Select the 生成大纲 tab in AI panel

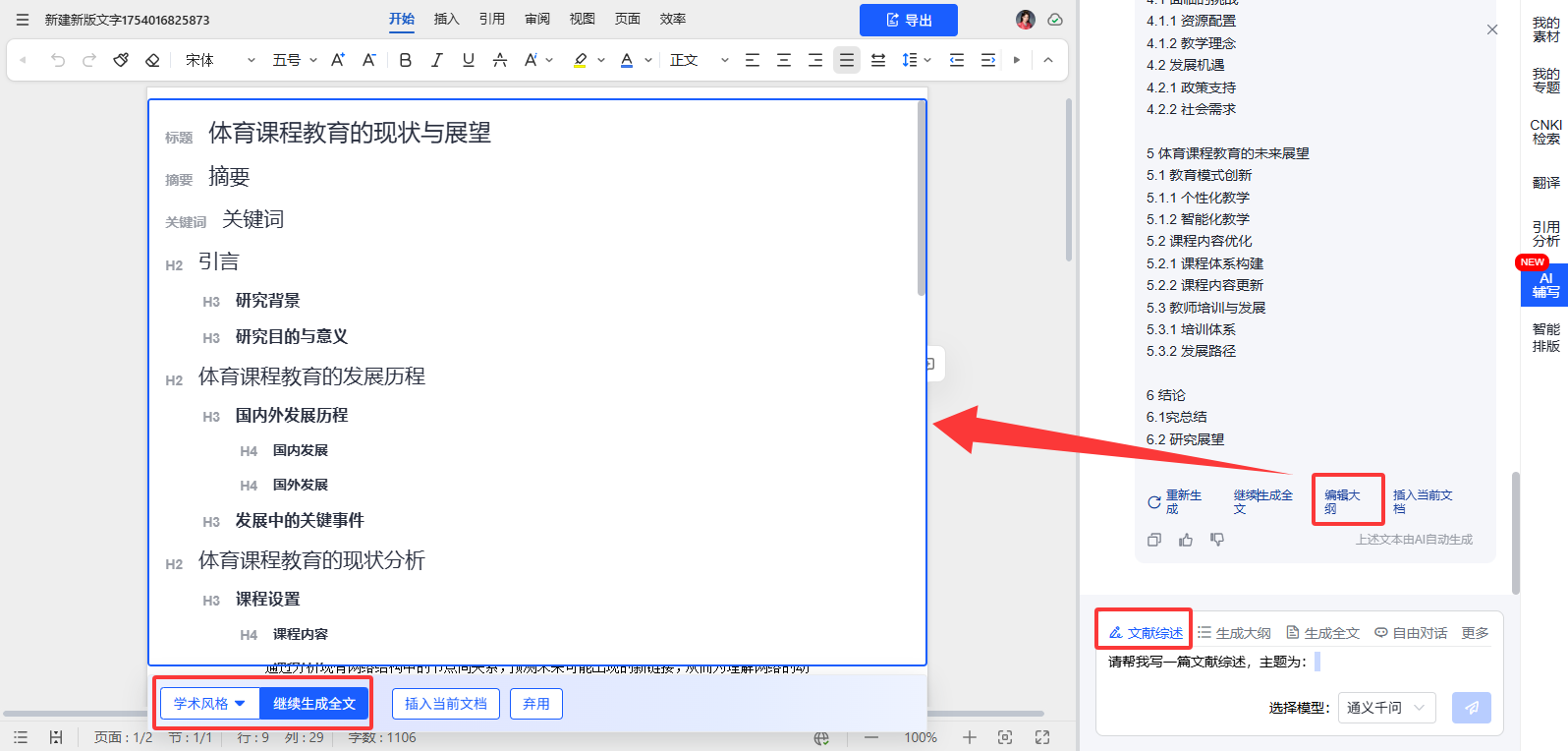pos(1234,633)
